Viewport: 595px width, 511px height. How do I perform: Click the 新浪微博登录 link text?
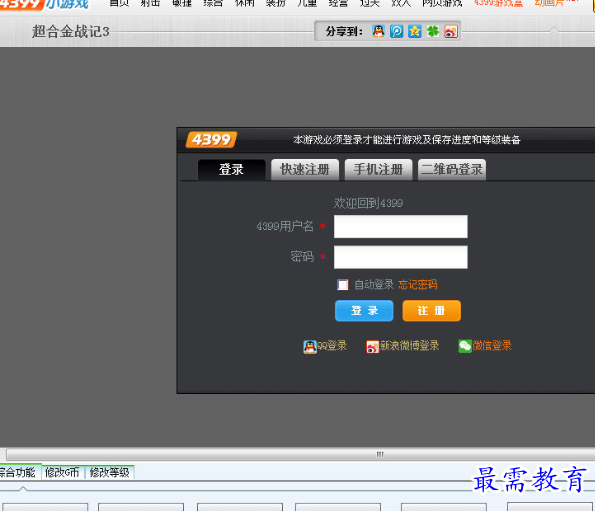pyautogui.click(x=410, y=346)
